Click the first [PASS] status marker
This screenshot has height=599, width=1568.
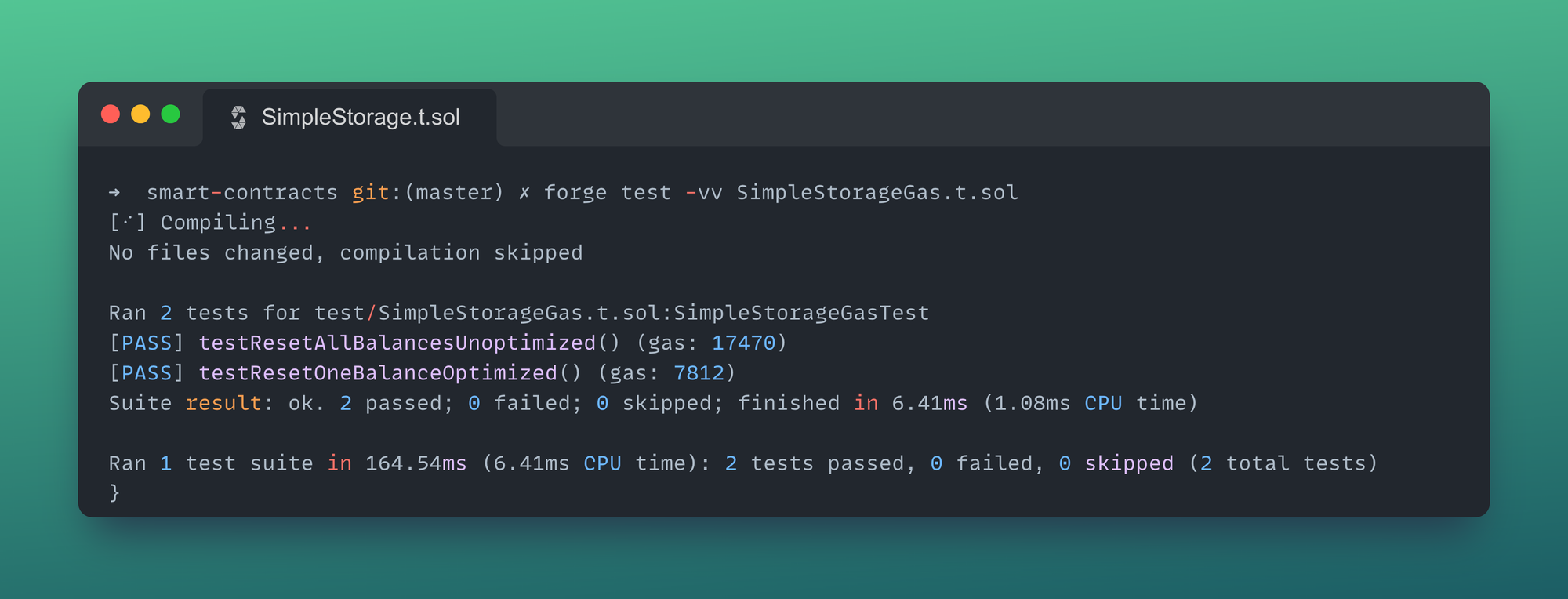[x=145, y=343]
